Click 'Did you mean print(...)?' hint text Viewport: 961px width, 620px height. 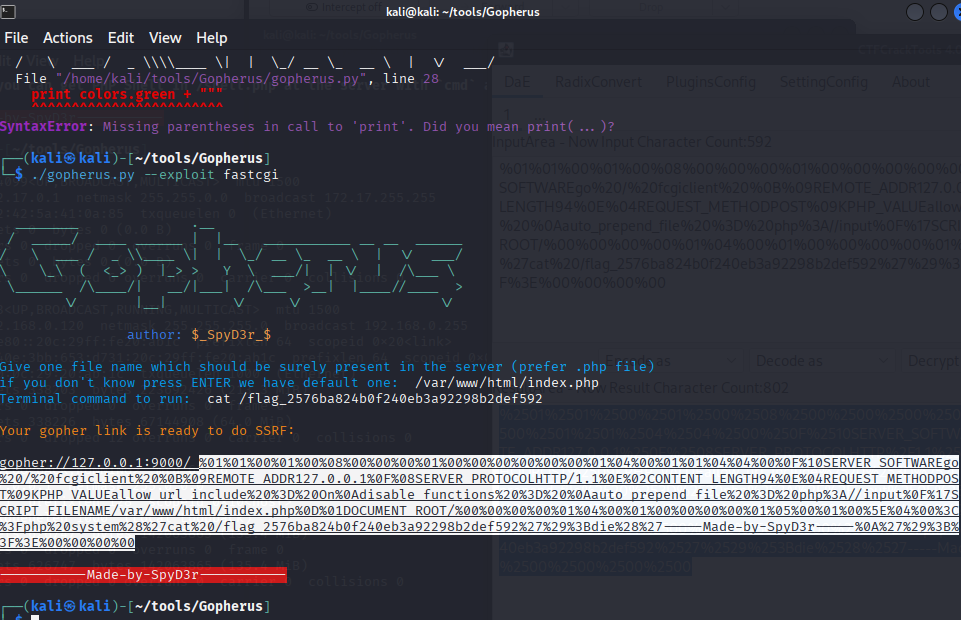(518, 126)
